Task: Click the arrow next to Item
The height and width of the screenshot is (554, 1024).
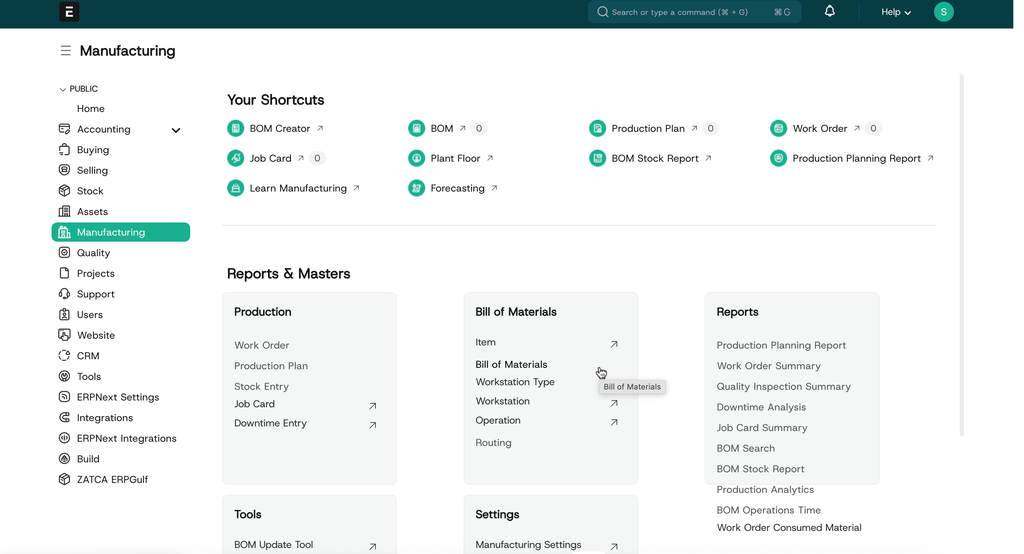Action: point(614,344)
